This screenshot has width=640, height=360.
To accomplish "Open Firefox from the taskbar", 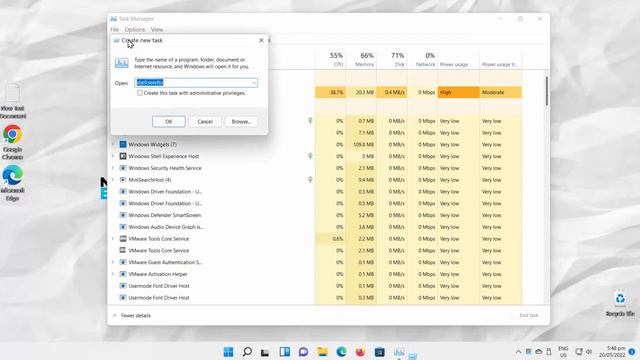I will point(360,352).
